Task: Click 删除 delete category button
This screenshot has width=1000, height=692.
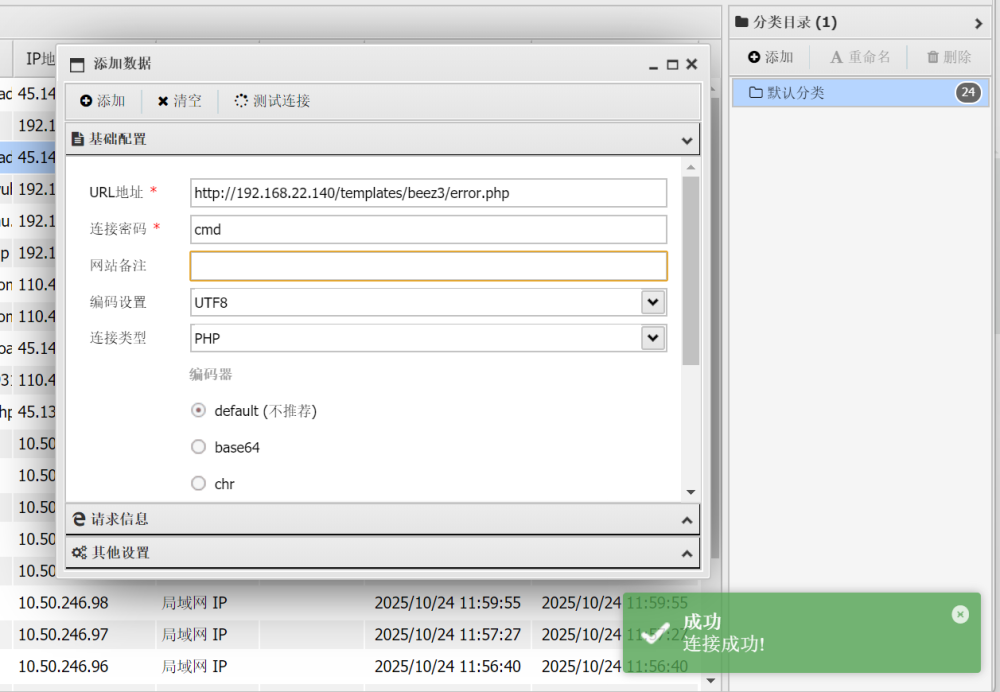Action: point(948,57)
